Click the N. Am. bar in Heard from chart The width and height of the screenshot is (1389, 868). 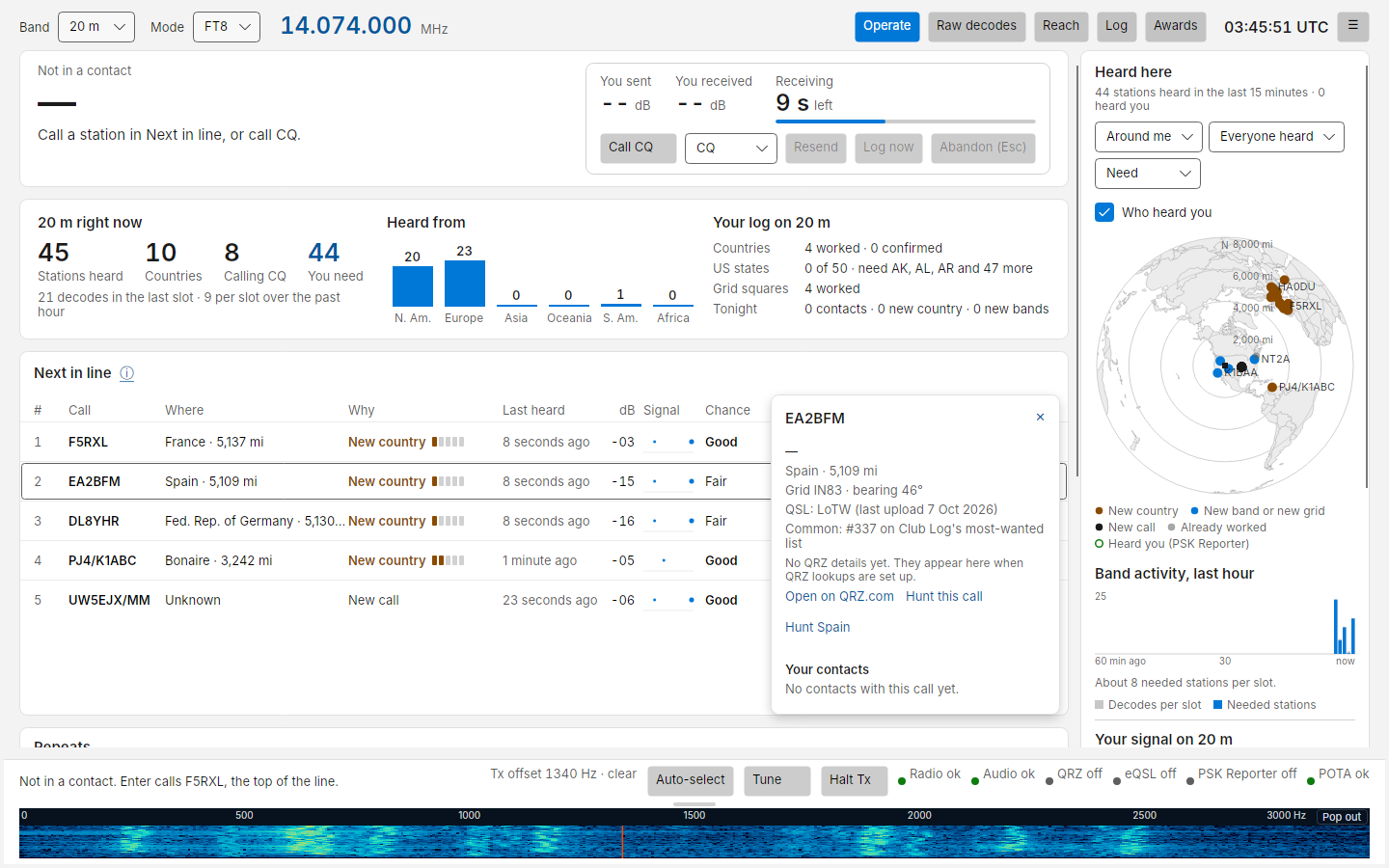coord(413,286)
